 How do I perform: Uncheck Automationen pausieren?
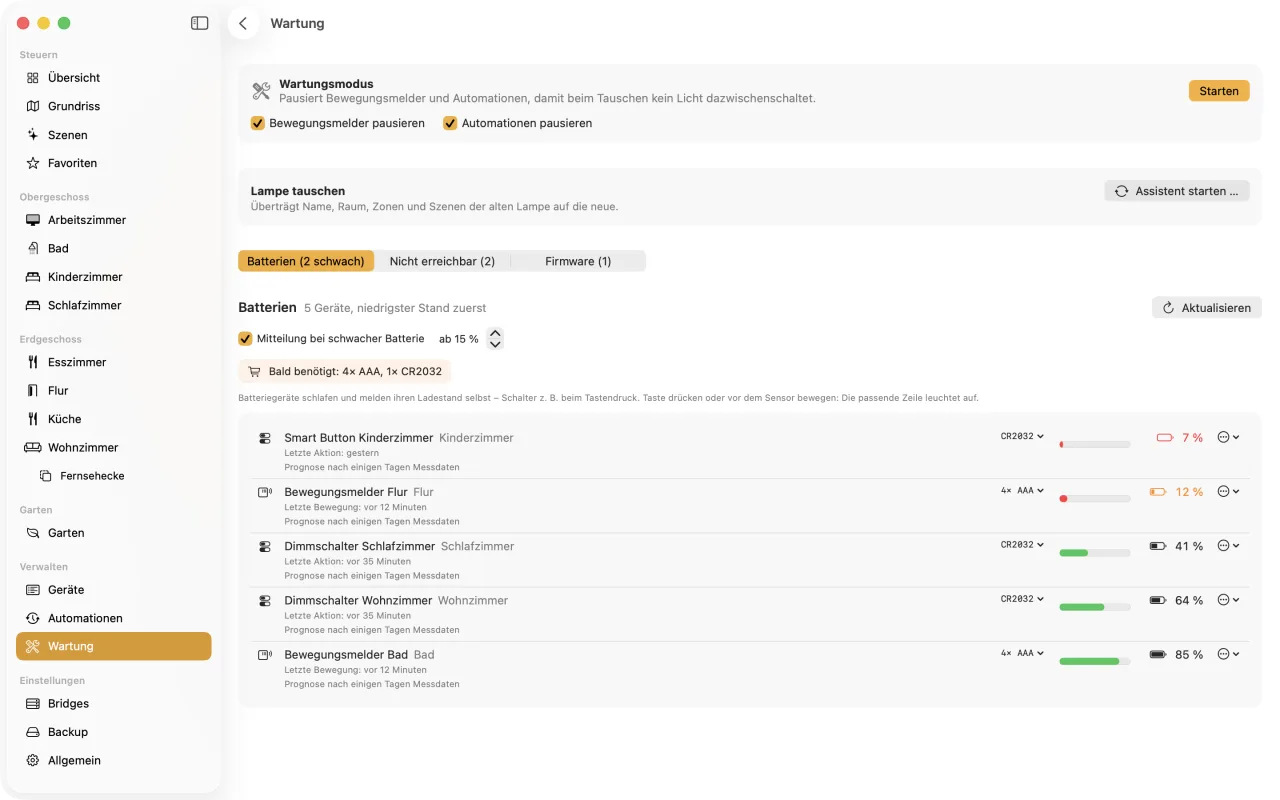450,123
